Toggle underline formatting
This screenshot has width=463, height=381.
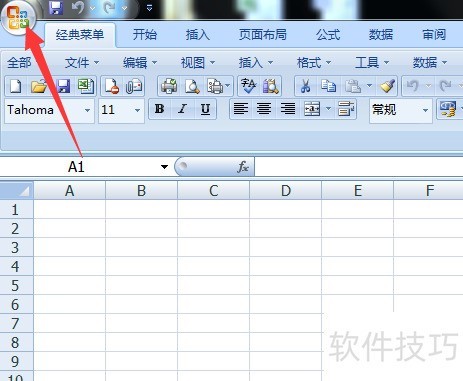click(205, 109)
